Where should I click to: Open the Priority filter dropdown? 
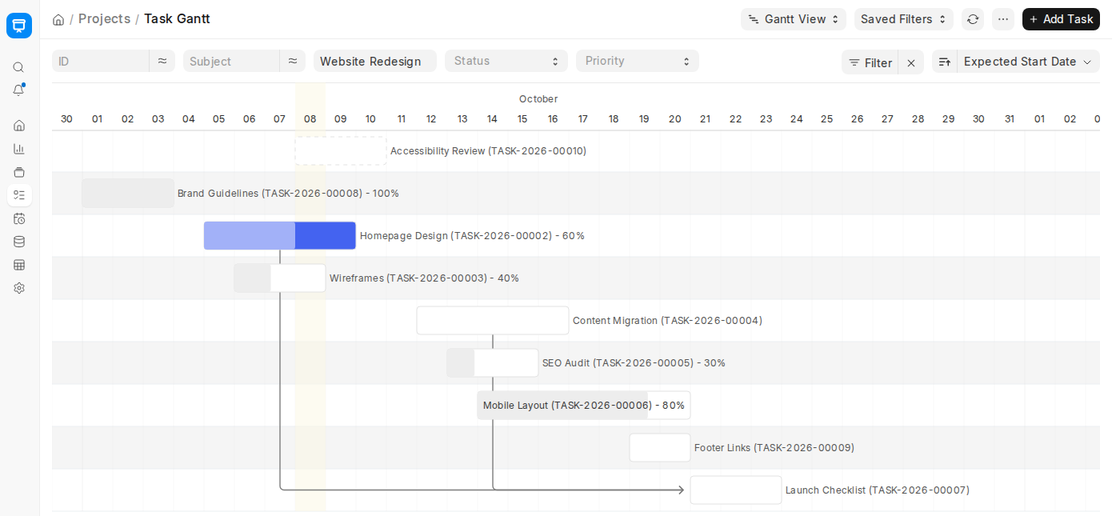(x=637, y=61)
